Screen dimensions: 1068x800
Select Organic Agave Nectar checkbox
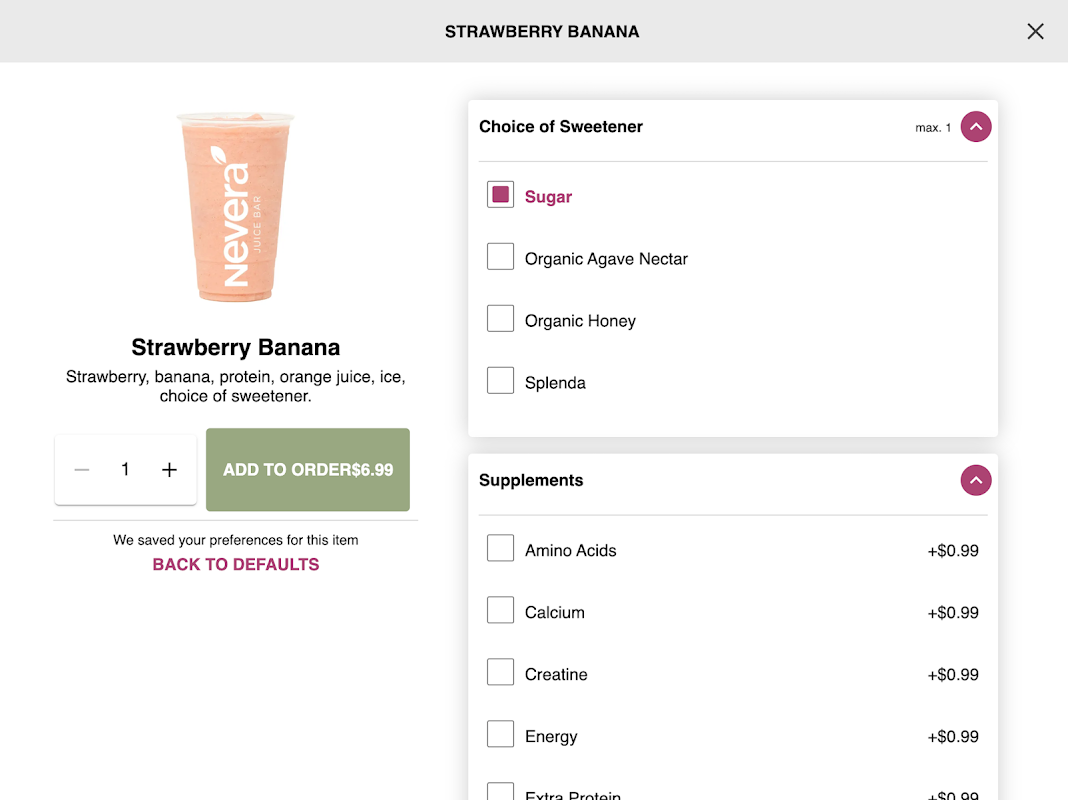500,257
